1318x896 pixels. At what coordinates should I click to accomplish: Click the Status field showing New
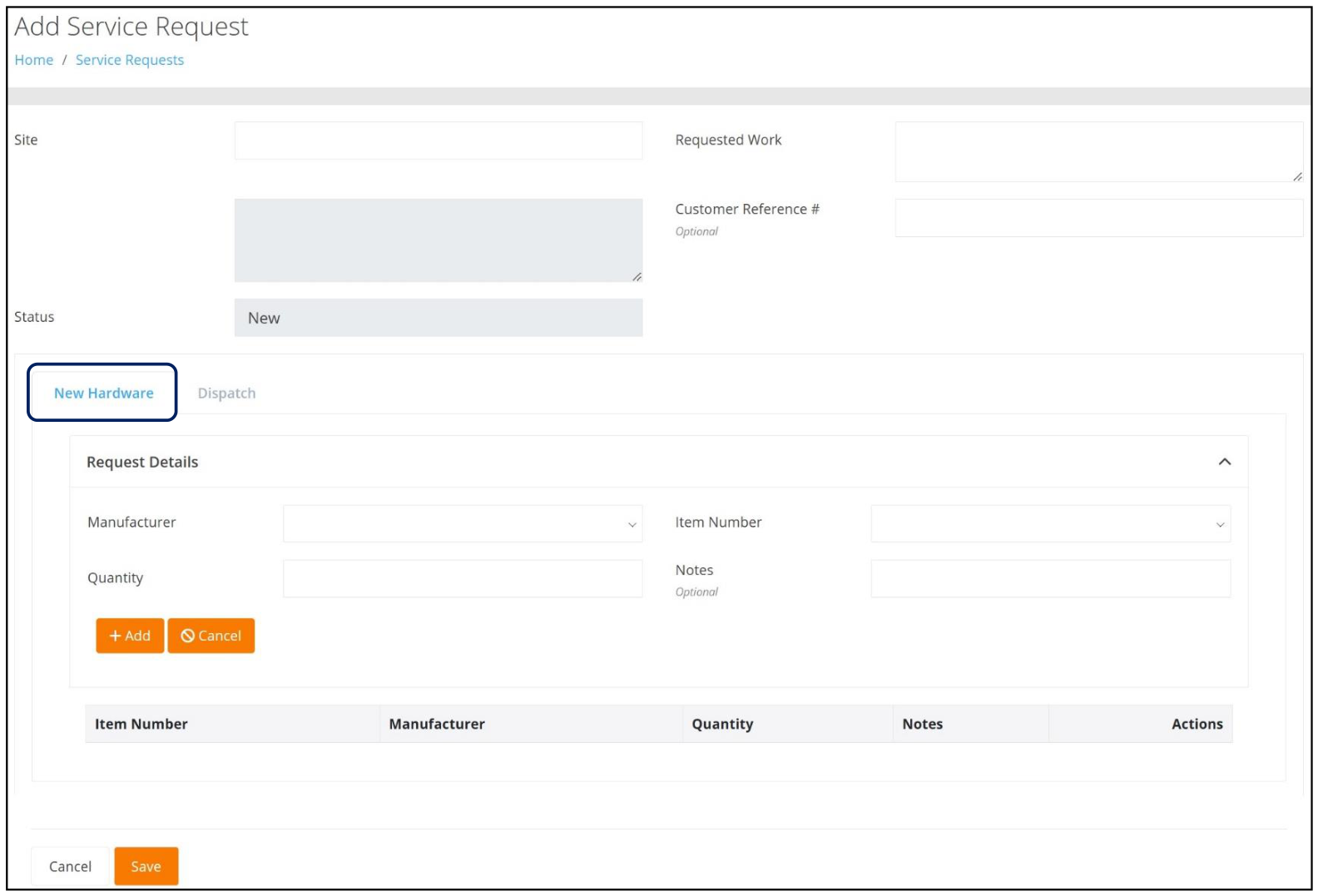pos(439,318)
